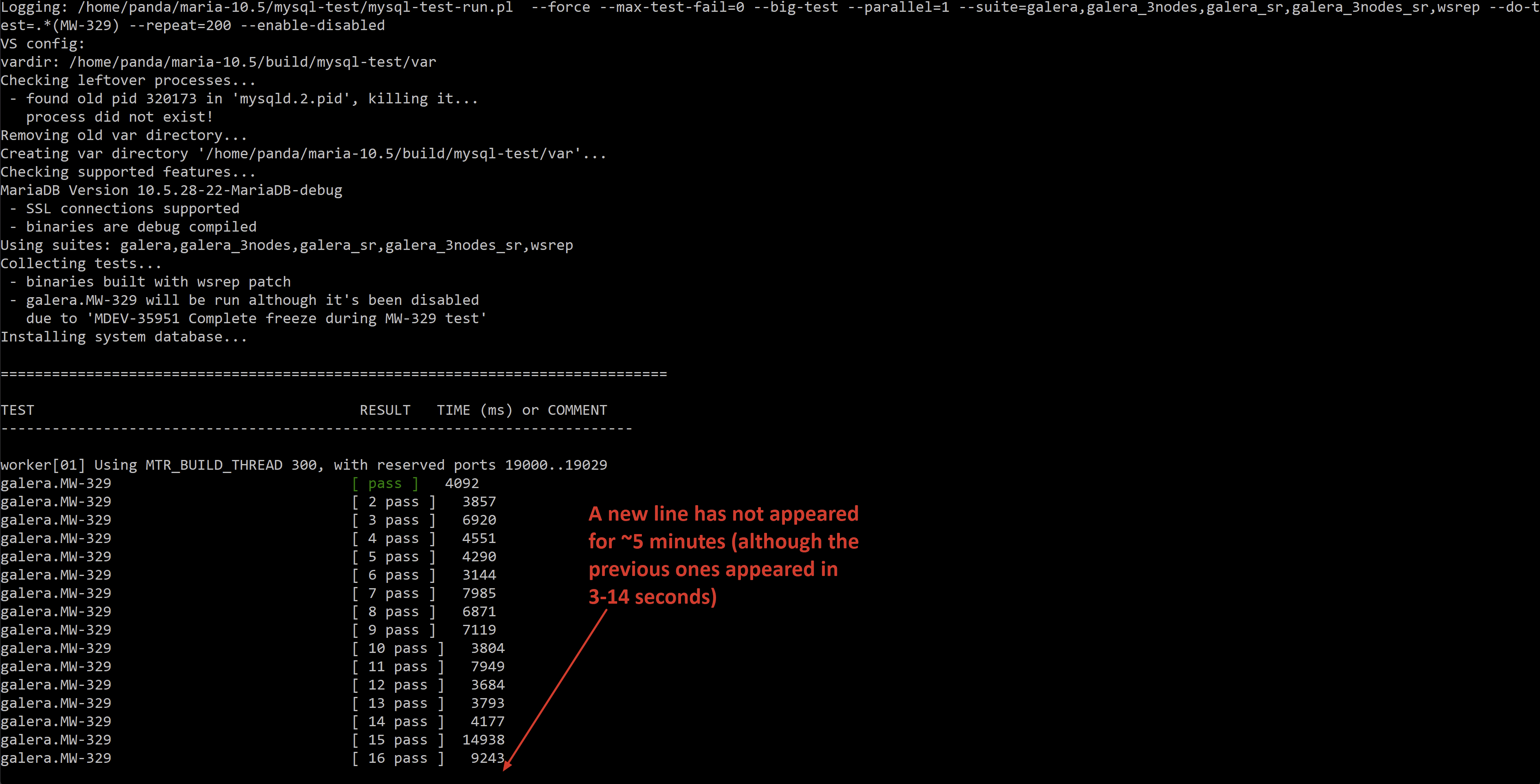Click time value 3793
Image resolution: width=1540 pixels, height=784 pixels.
(x=488, y=703)
